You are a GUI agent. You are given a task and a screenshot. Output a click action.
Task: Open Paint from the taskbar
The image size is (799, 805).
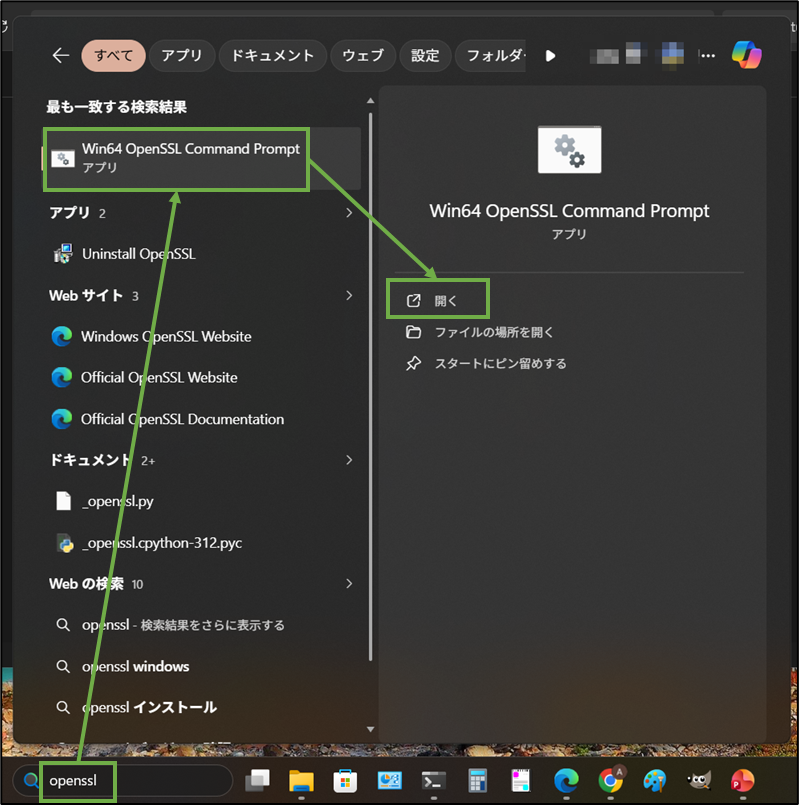click(655, 781)
